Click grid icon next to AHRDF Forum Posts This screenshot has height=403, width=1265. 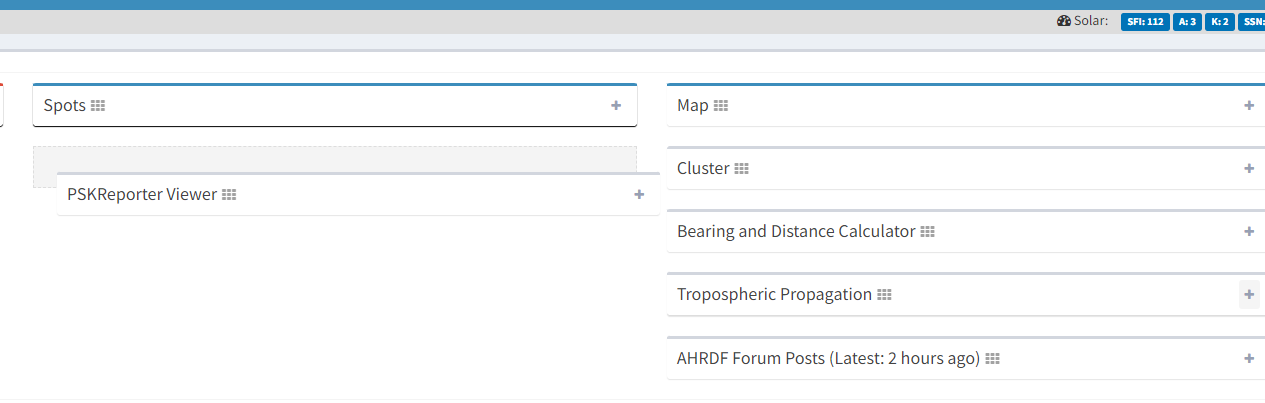(x=992, y=358)
